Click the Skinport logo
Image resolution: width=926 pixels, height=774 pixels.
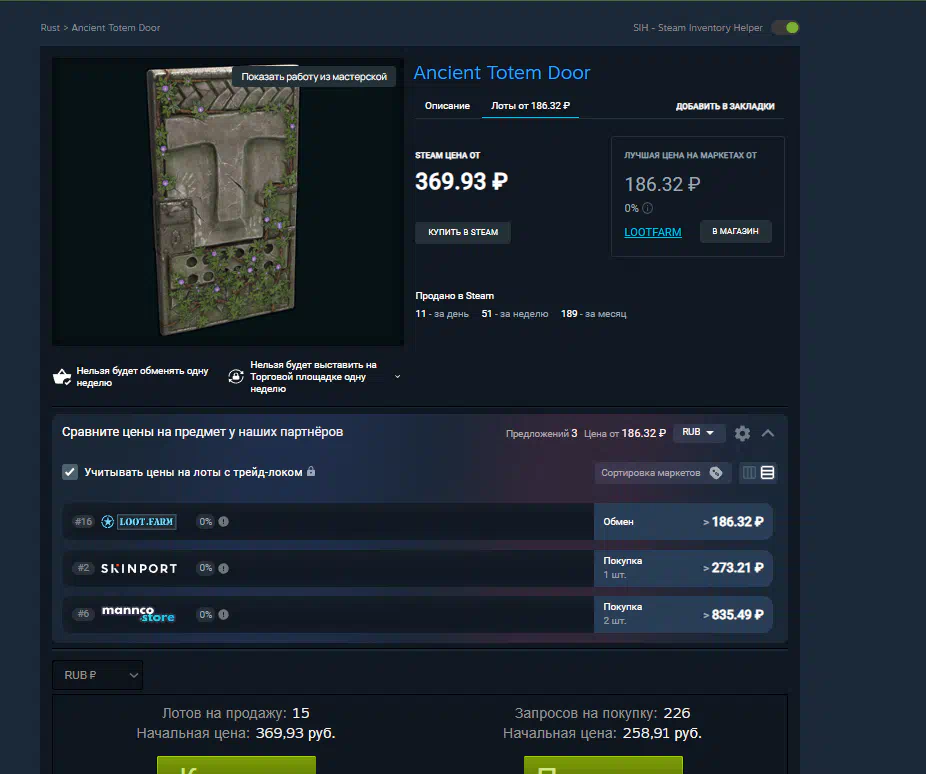139,569
